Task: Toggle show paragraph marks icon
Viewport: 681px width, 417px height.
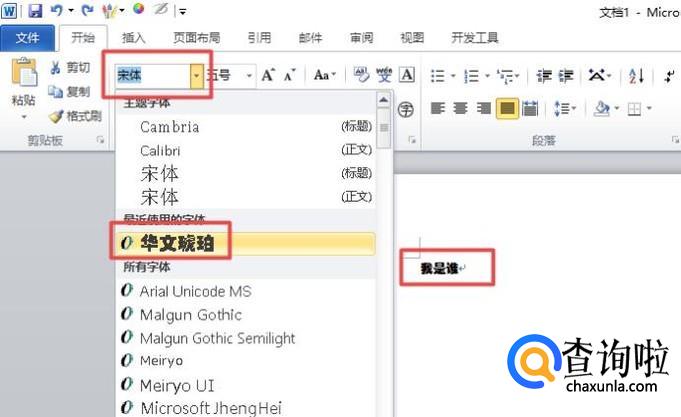Action: (670, 76)
